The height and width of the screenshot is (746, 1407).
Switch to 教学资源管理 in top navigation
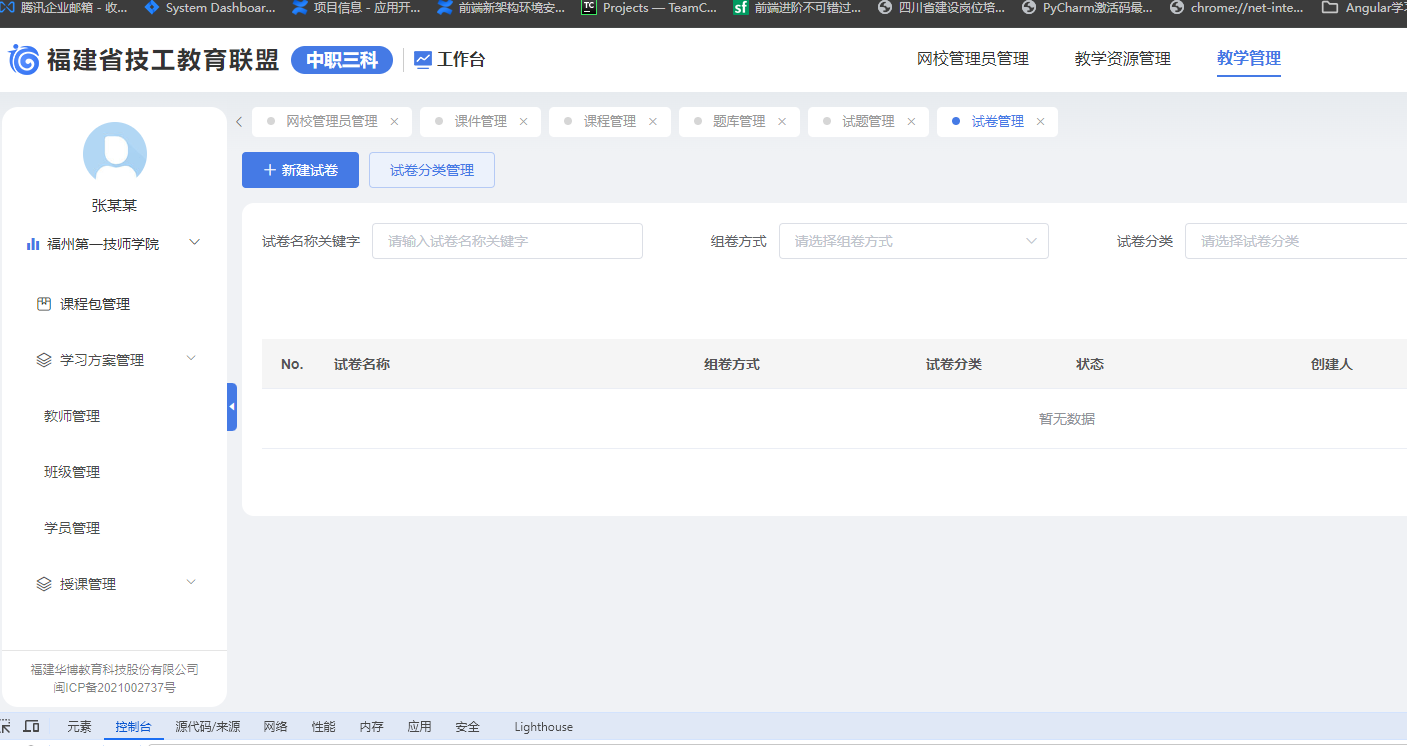point(1122,59)
